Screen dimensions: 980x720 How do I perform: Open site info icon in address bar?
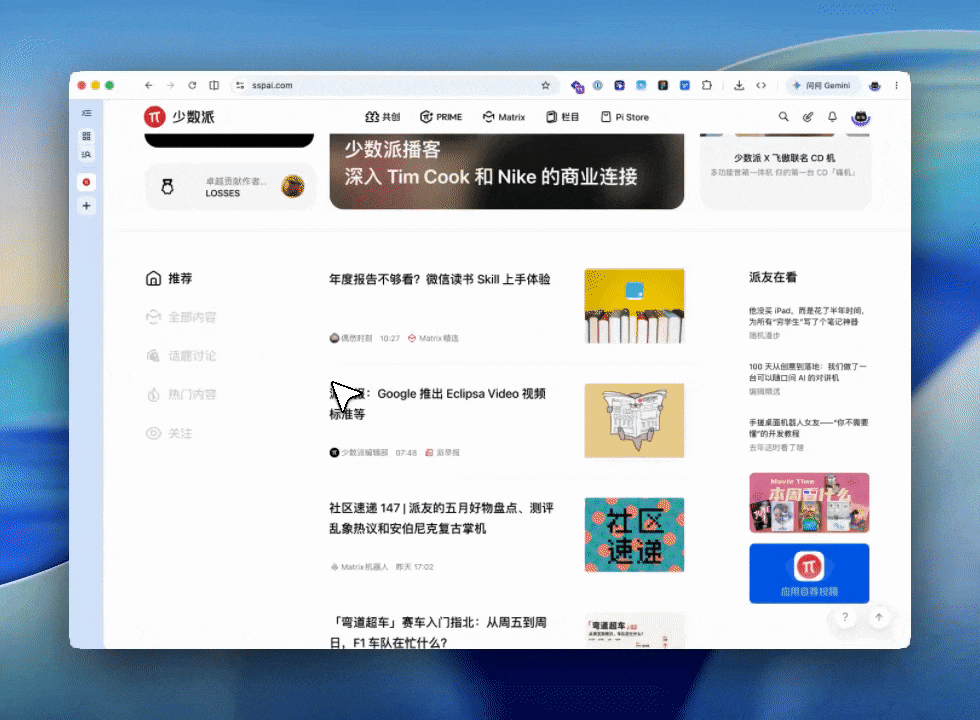point(240,86)
